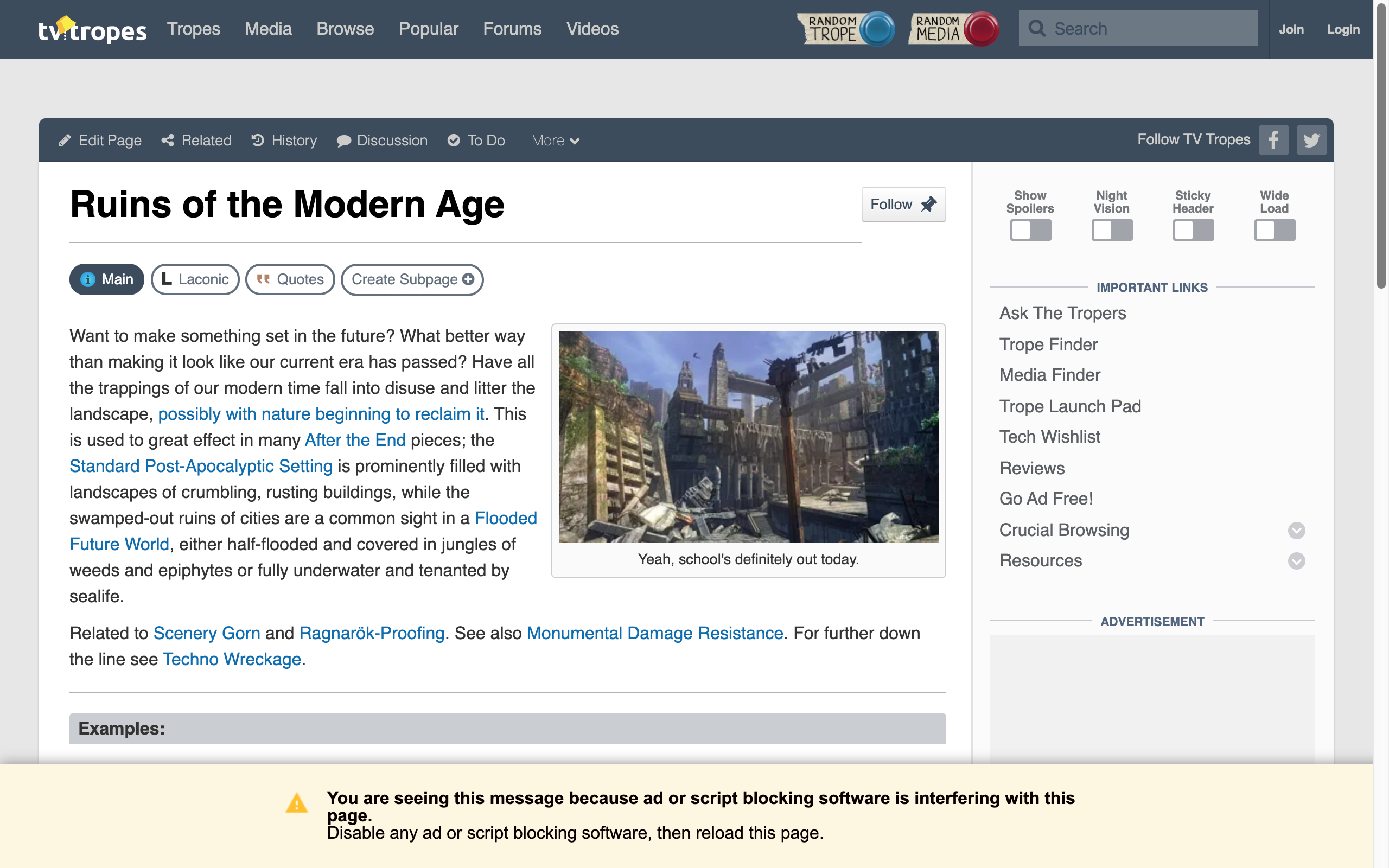Image resolution: width=1389 pixels, height=868 pixels.
Task: Open the Go Ad Free! link
Action: (1046, 499)
